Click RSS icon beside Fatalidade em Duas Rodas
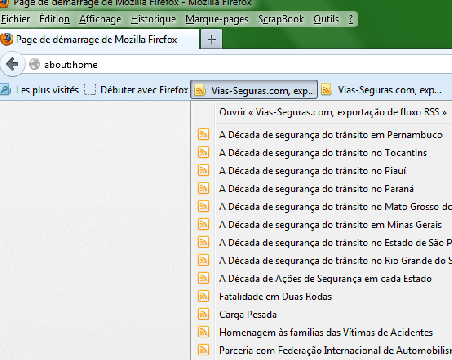Image resolution: width=452 pixels, height=360 pixels. pos(203,296)
